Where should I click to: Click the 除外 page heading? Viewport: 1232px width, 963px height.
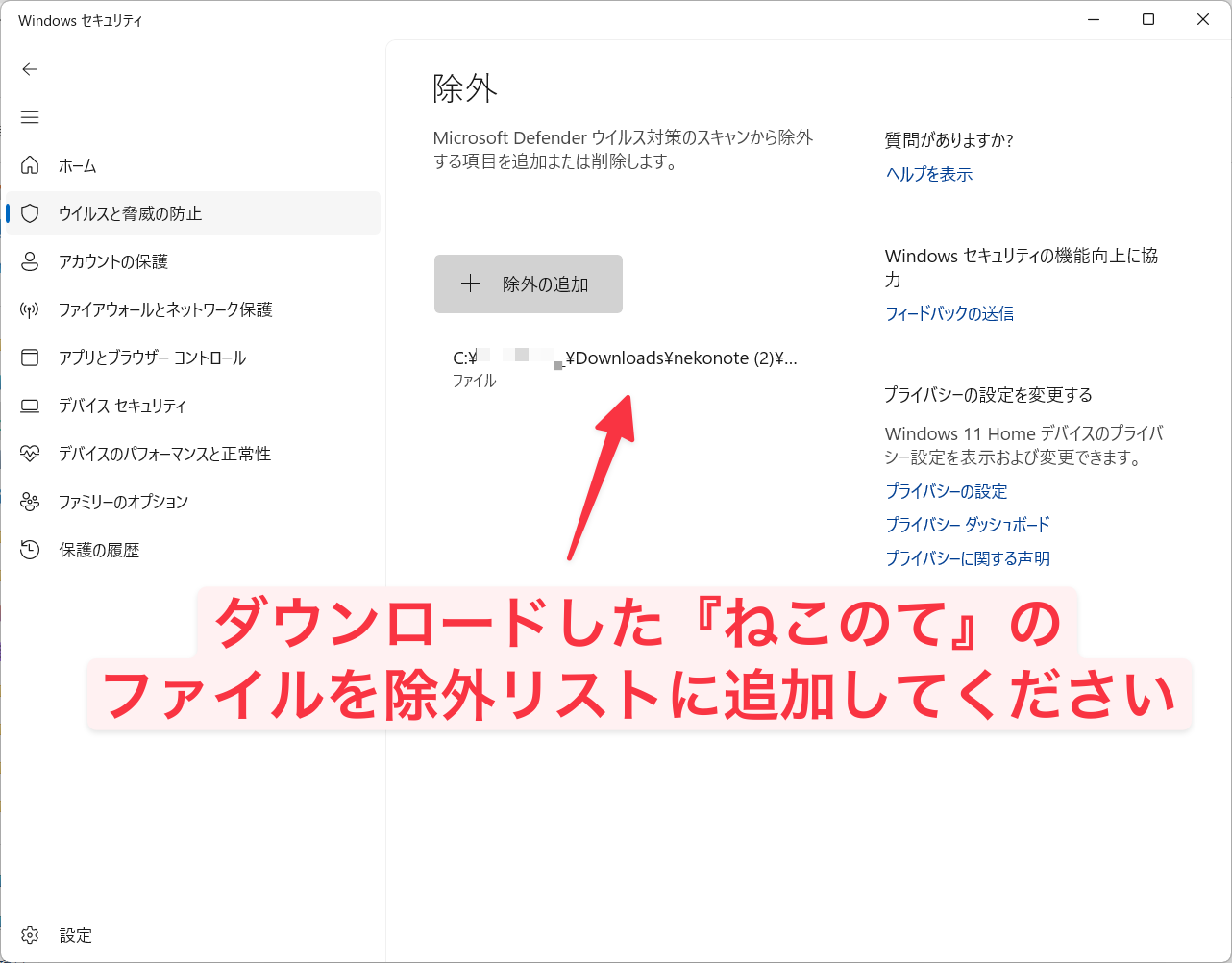[x=465, y=88]
